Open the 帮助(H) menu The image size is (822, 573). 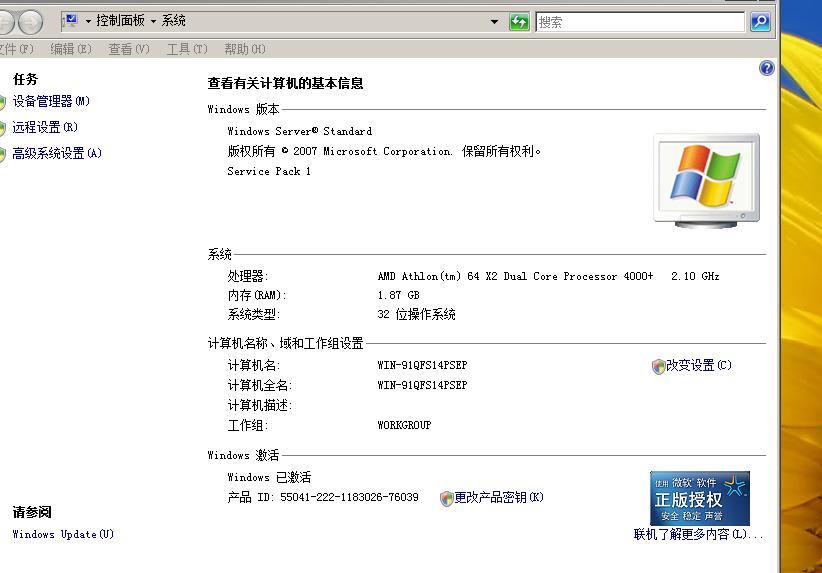[x=245, y=49]
